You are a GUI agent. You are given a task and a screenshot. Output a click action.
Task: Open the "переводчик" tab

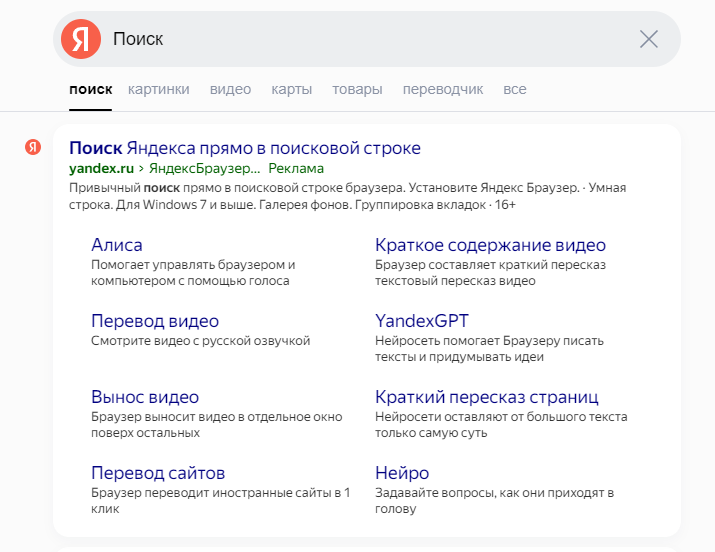click(x=443, y=89)
